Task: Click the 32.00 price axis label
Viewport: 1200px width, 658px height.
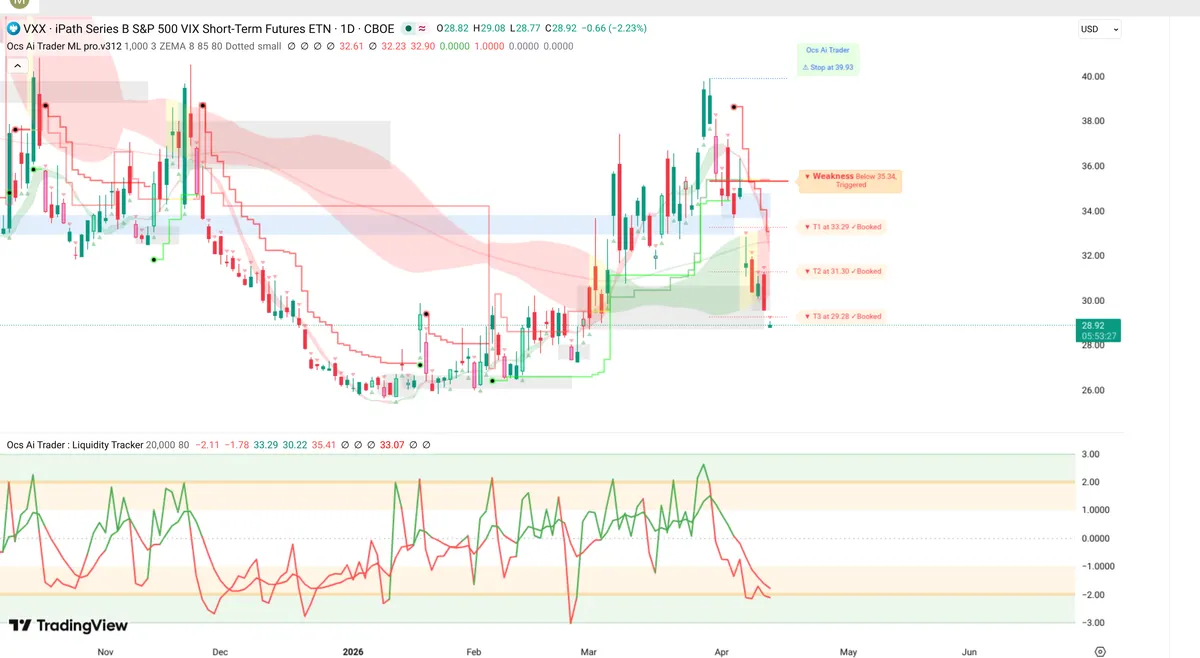Action: coord(1092,256)
